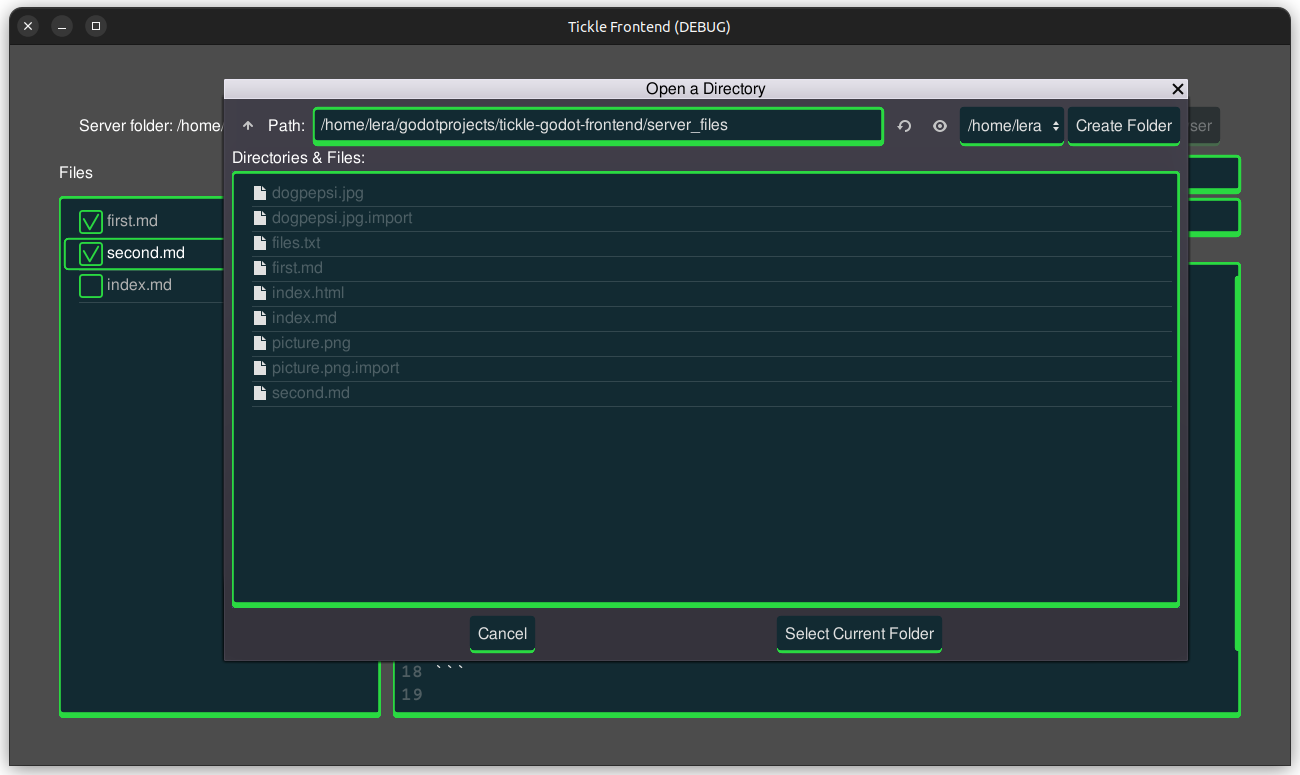Select picture.png.import in the file list
Image resolution: width=1300 pixels, height=775 pixels.
pos(335,368)
